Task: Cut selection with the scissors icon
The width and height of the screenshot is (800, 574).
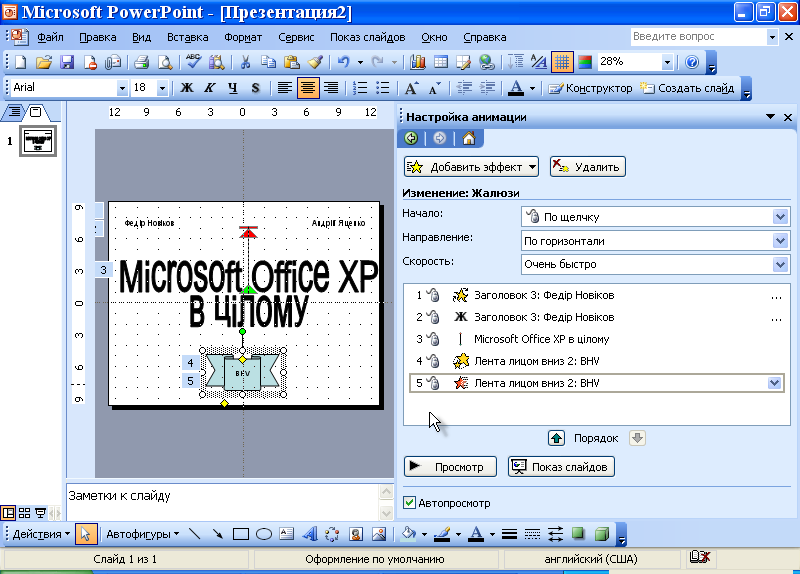Action: 245,62
